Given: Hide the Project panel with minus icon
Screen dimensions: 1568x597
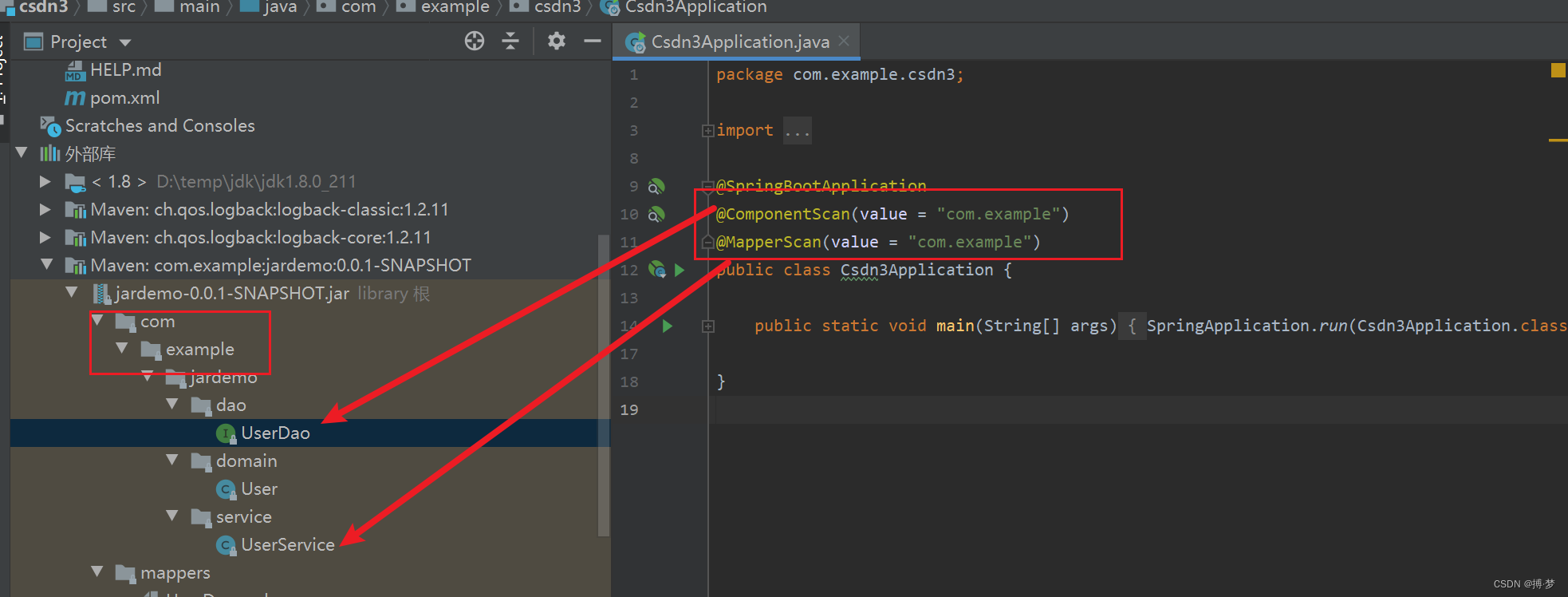Looking at the screenshot, I should point(593,41).
